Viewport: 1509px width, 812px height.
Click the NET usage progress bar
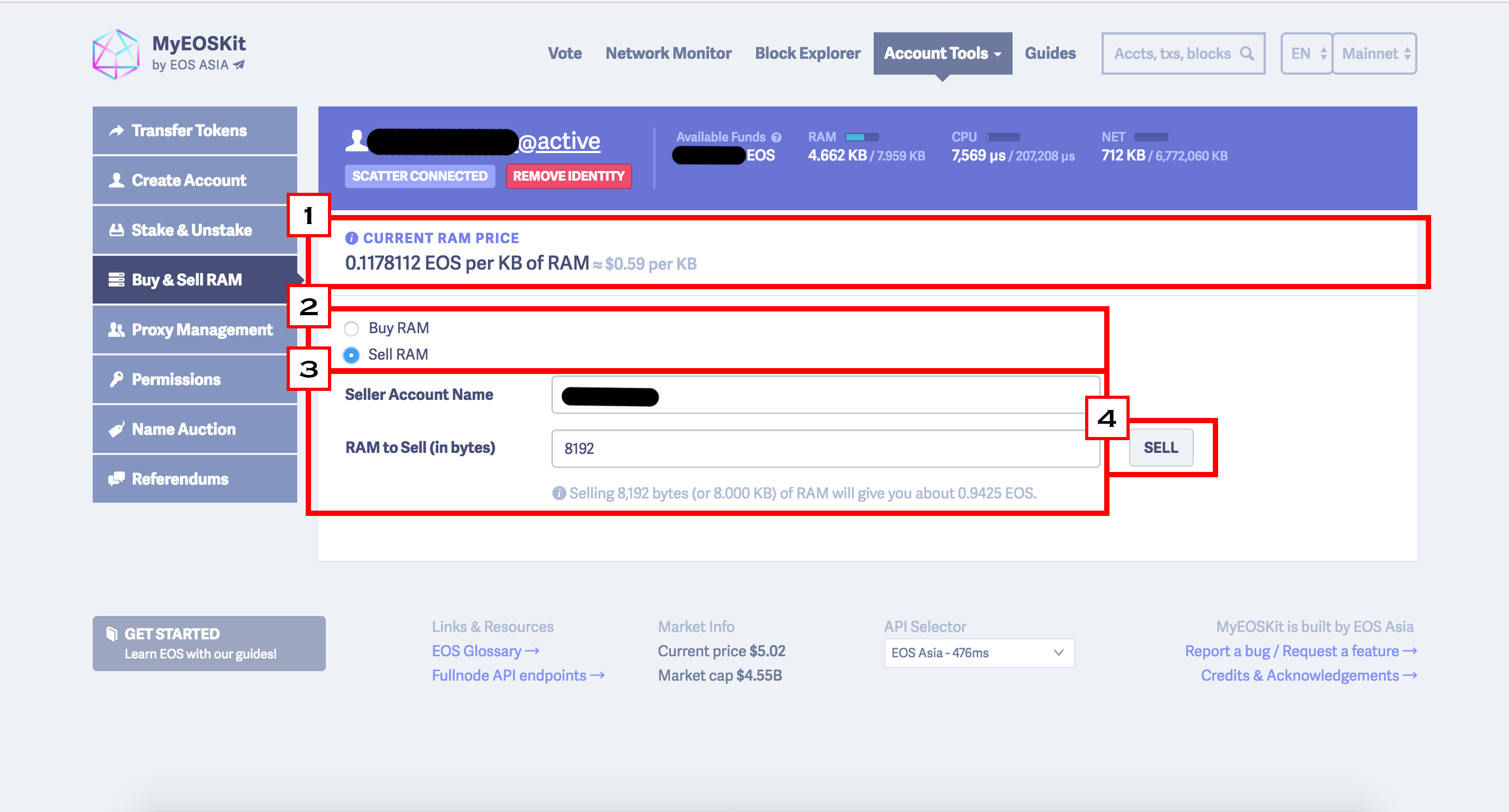coord(1151,137)
